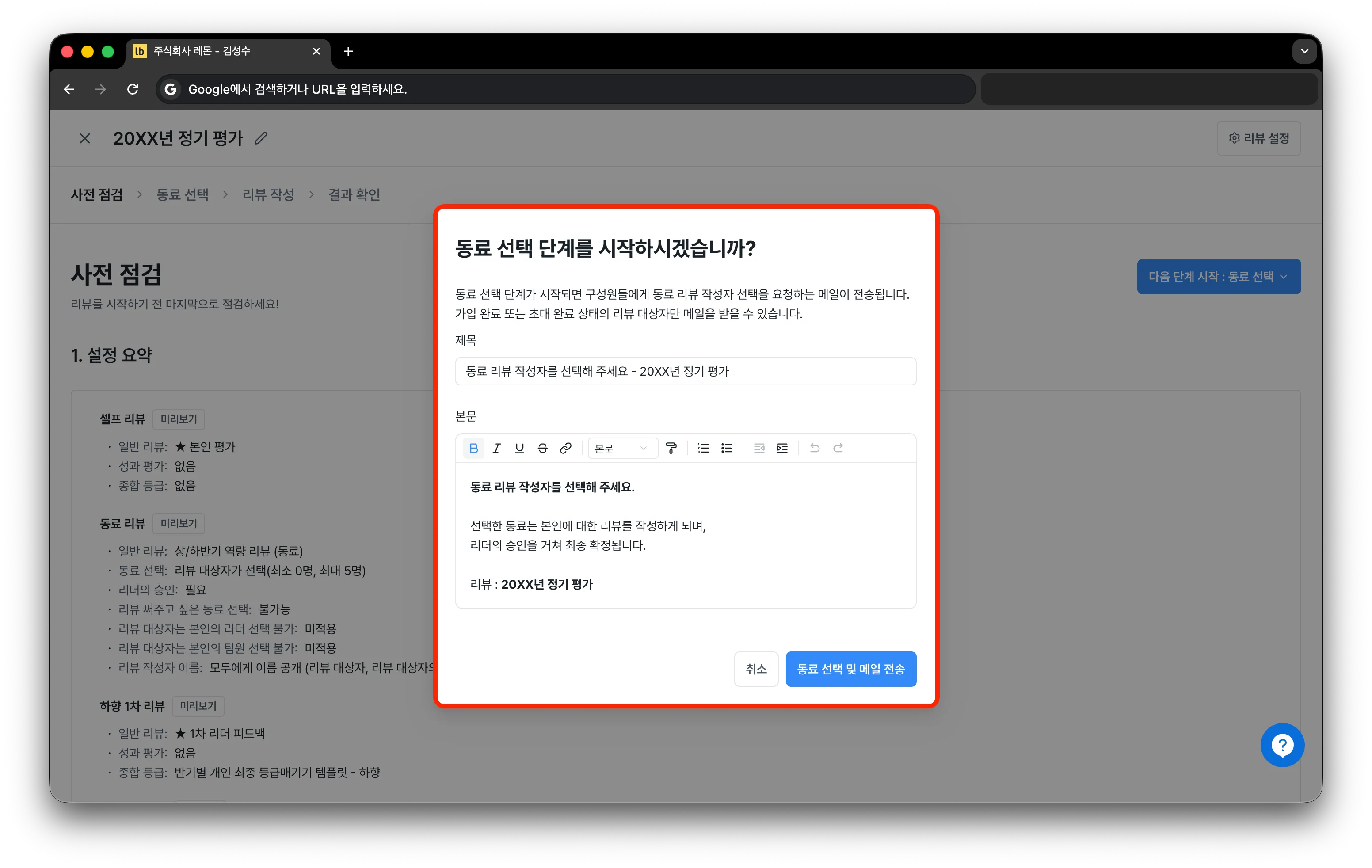Insert a bulleted list

pos(727,448)
